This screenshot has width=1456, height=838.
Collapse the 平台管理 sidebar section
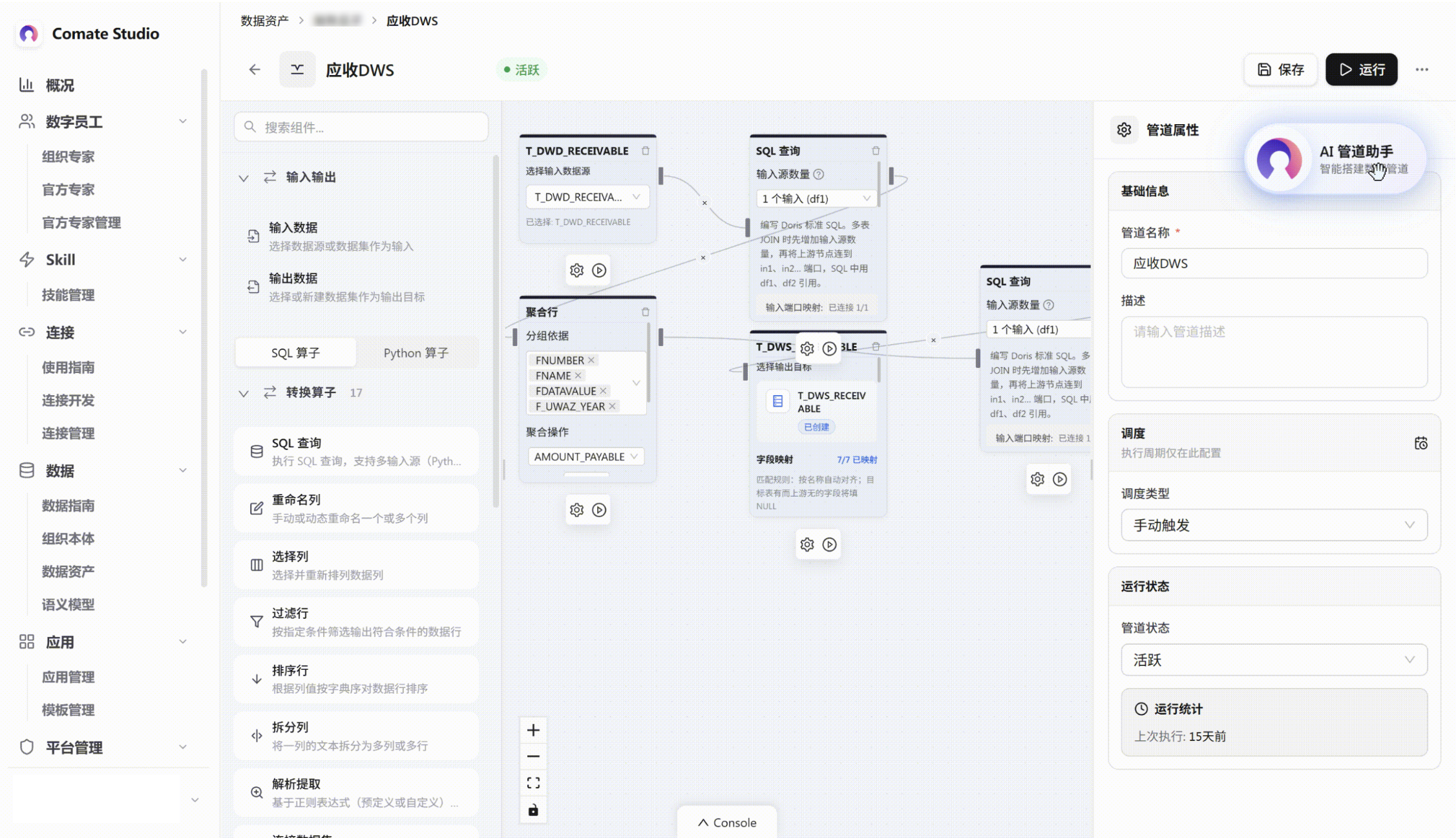pyautogui.click(x=183, y=747)
